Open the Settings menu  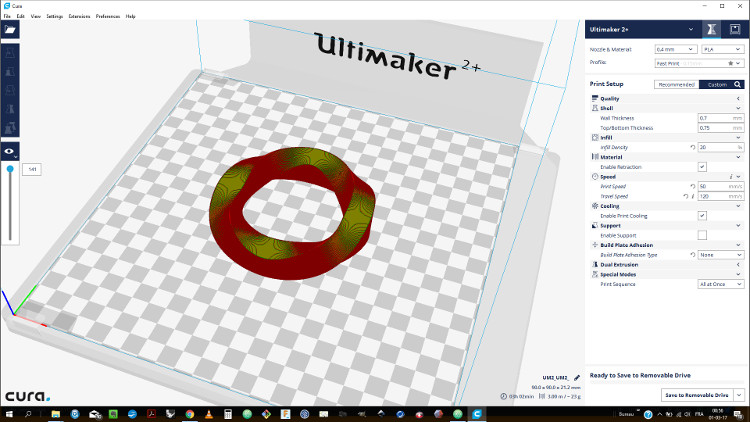click(x=55, y=16)
